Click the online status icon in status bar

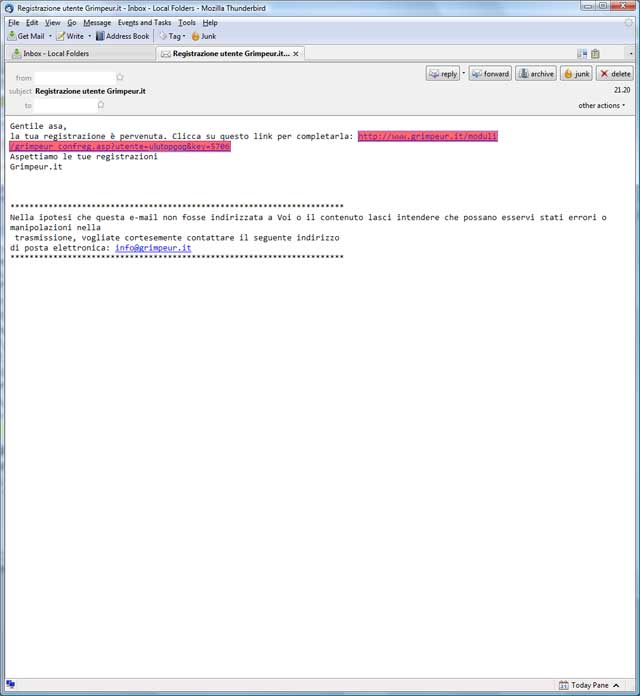pyautogui.click(x=11, y=684)
